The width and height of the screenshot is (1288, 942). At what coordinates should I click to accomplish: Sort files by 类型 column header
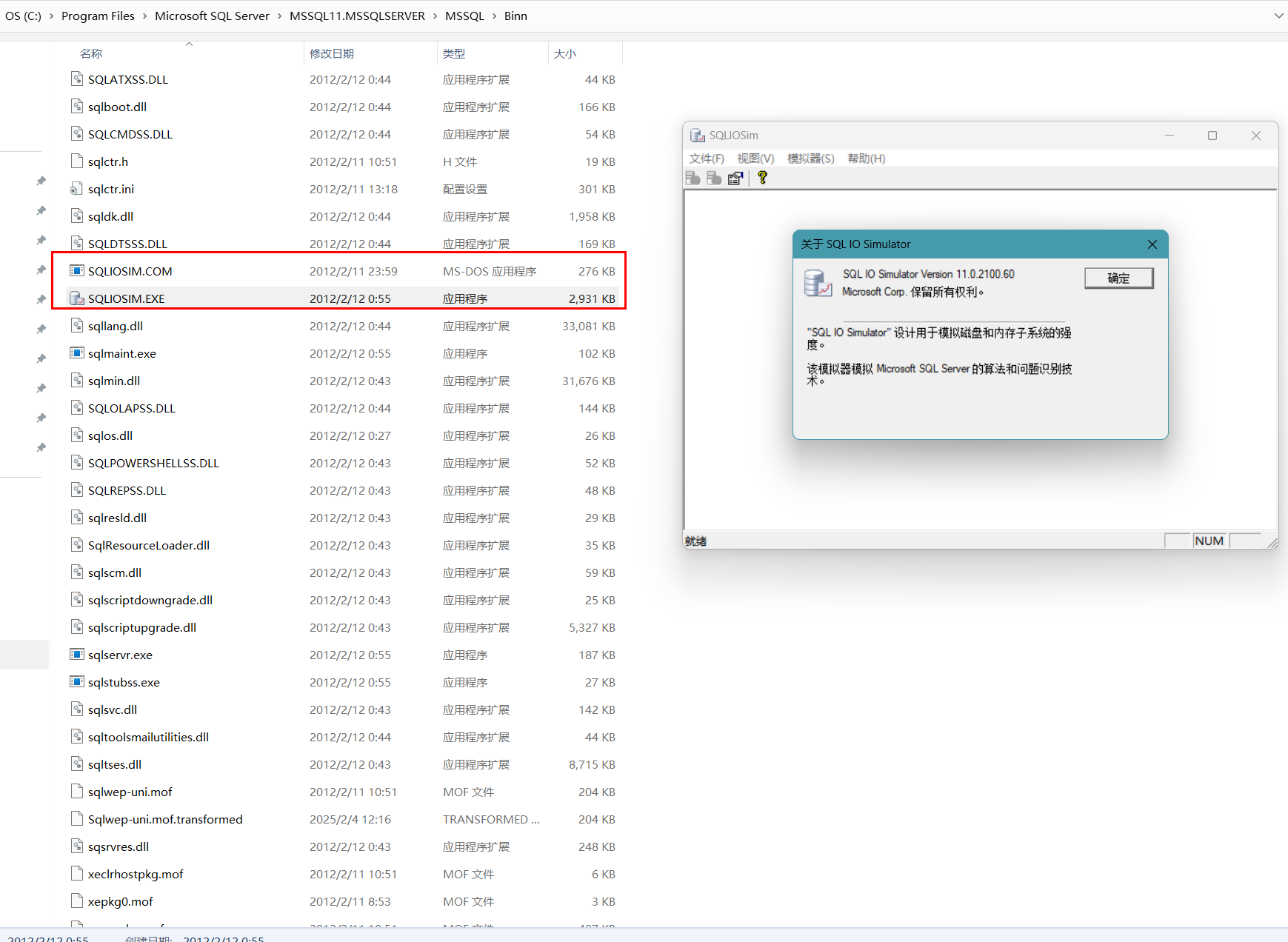(x=493, y=53)
